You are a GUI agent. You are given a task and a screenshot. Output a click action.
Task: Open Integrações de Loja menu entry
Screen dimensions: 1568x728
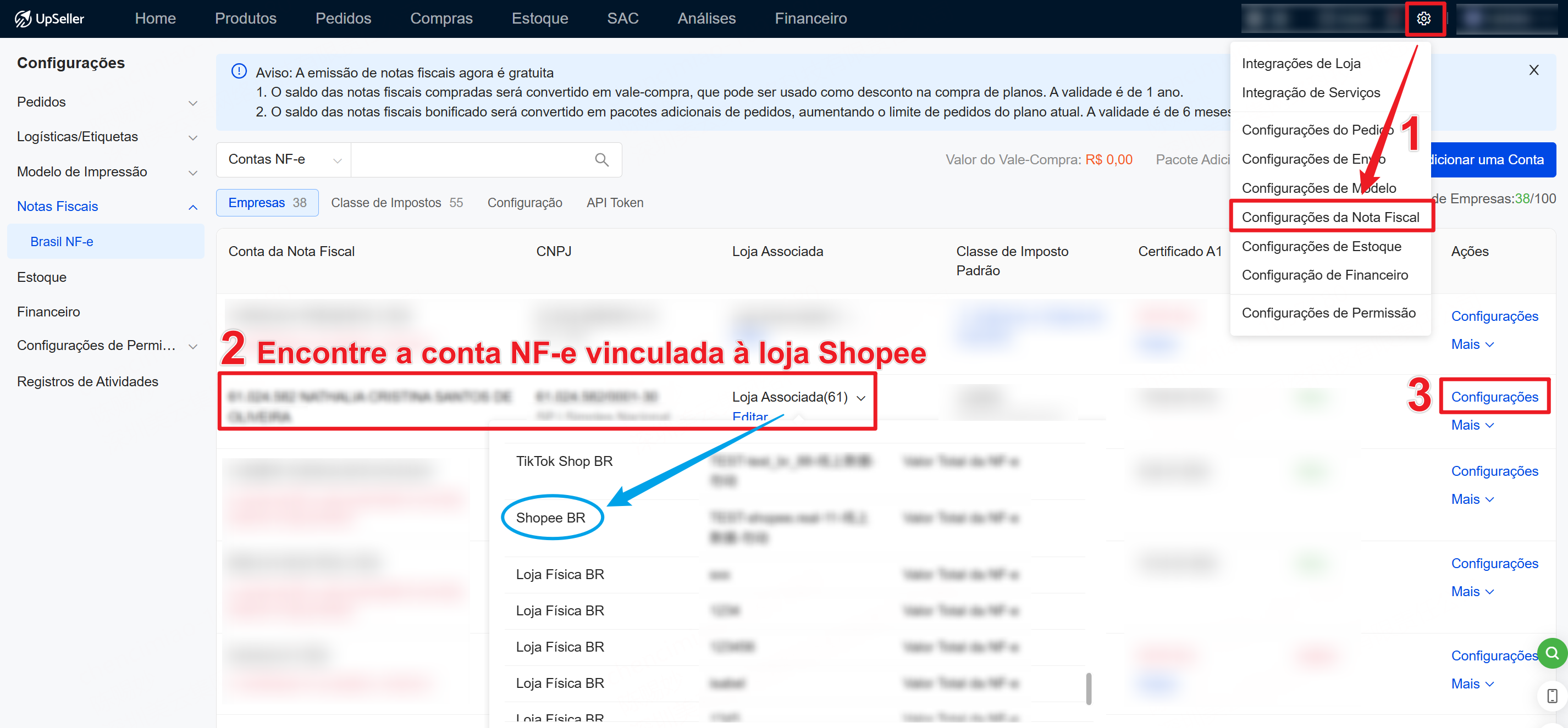pos(1301,63)
